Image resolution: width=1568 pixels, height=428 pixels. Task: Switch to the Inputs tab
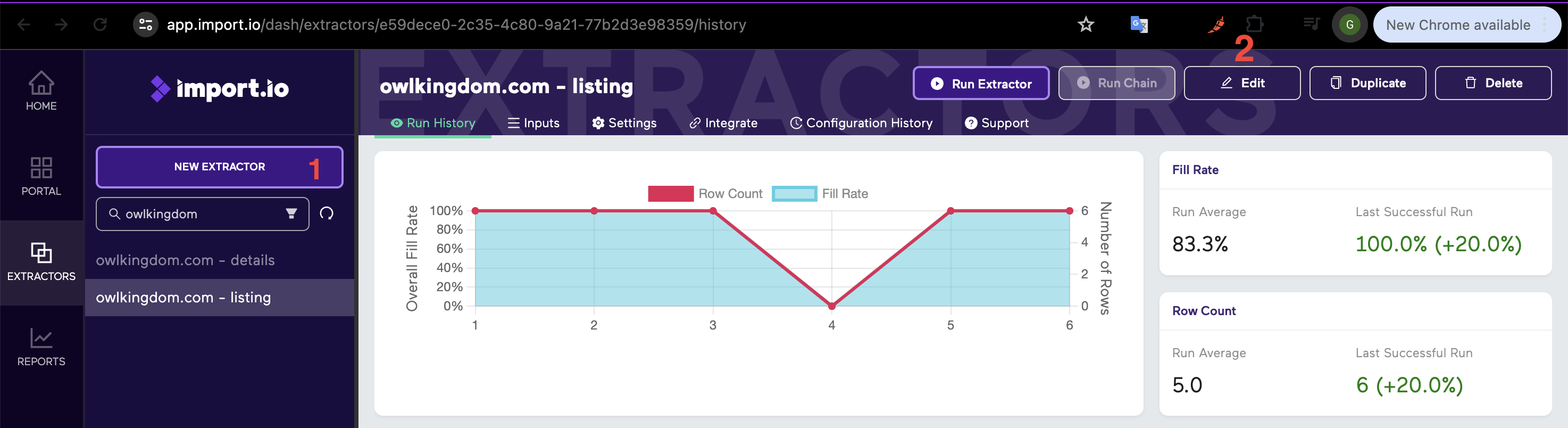coord(533,123)
